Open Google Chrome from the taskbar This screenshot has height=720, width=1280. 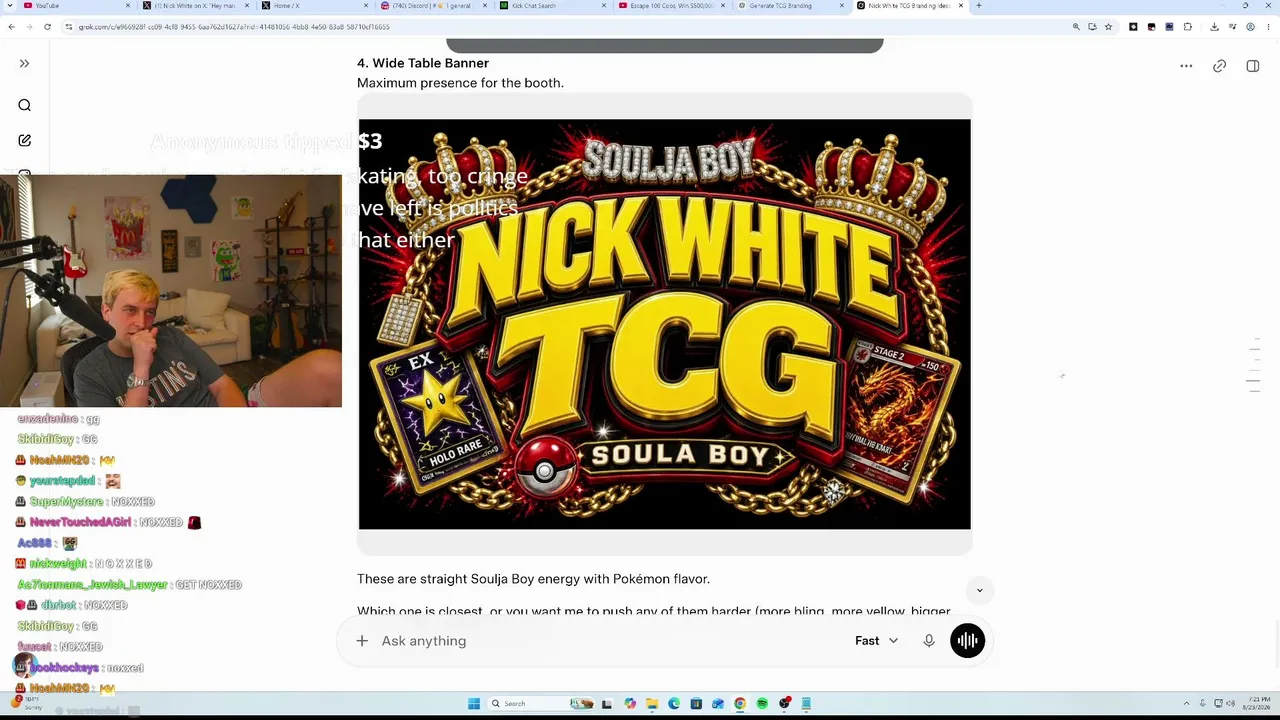pos(740,704)
